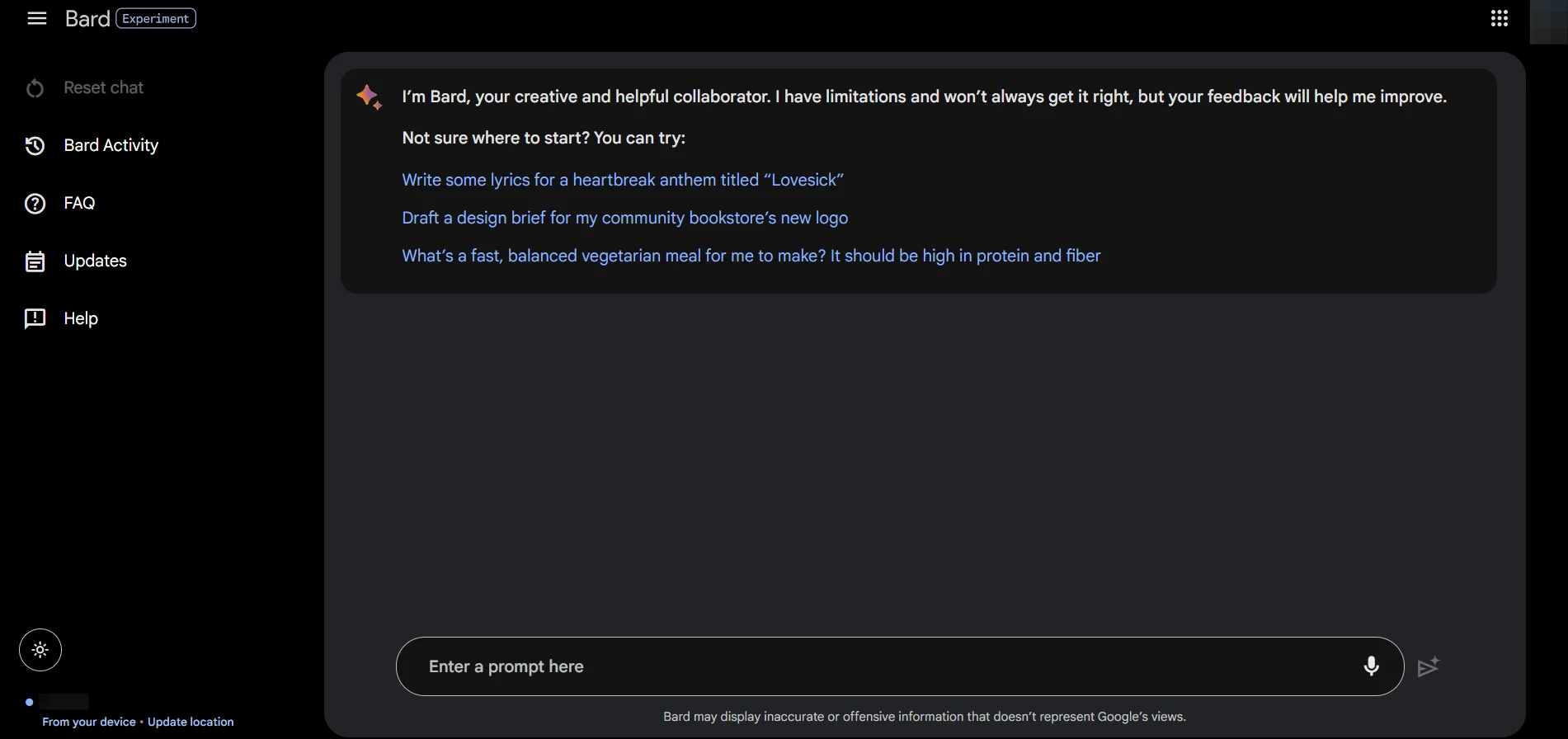Select Updates in the sidebar

coord(95,261)
